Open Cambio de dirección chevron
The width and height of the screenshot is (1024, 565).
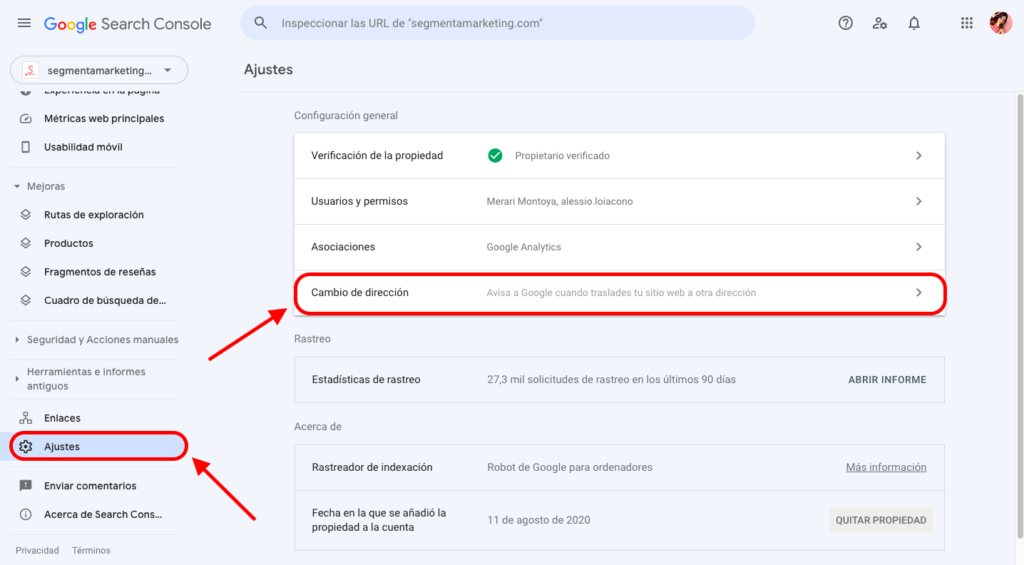[919, 293]
